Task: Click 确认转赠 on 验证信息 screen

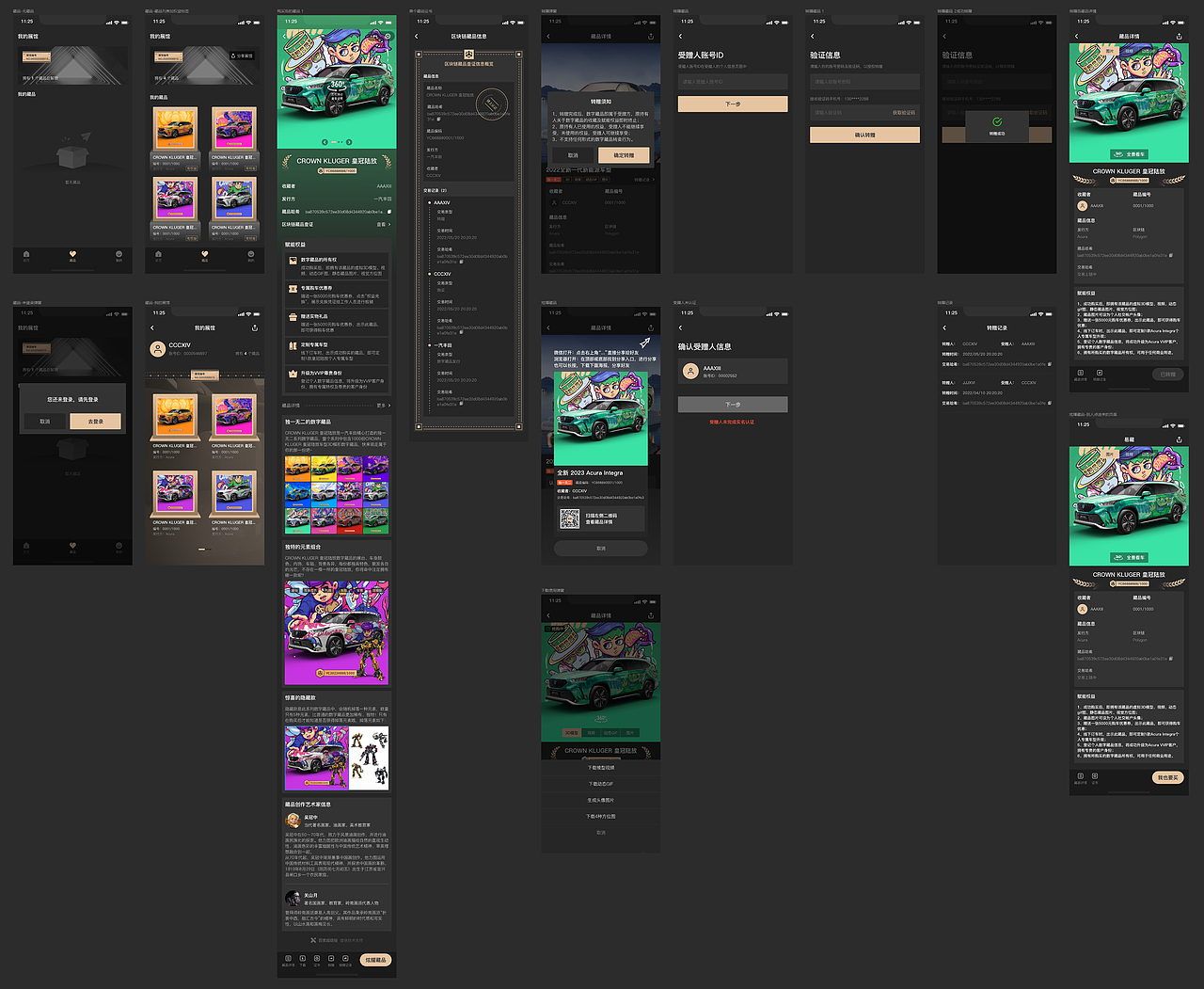Action: pos(864,136)
